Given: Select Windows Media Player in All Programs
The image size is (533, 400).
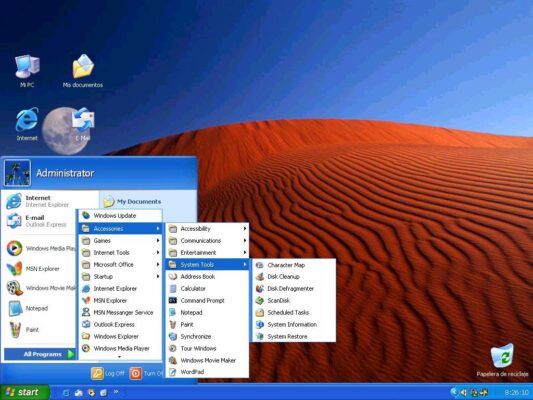Looking at the screenshot, I should pyautogui.click(x=120, y=348).
